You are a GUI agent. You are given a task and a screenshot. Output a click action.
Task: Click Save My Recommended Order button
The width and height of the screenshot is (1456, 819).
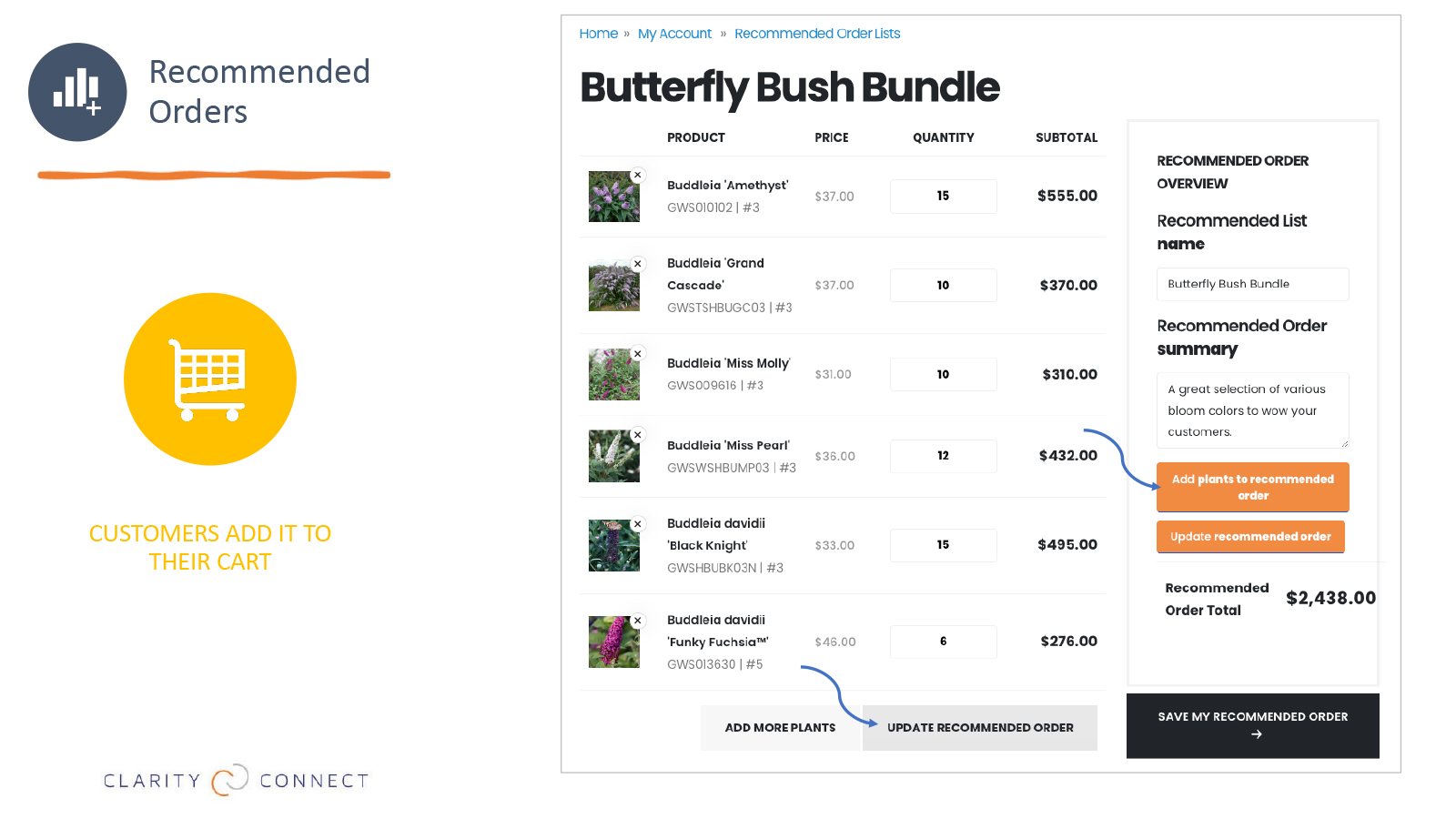click(x=1253, y=725)
